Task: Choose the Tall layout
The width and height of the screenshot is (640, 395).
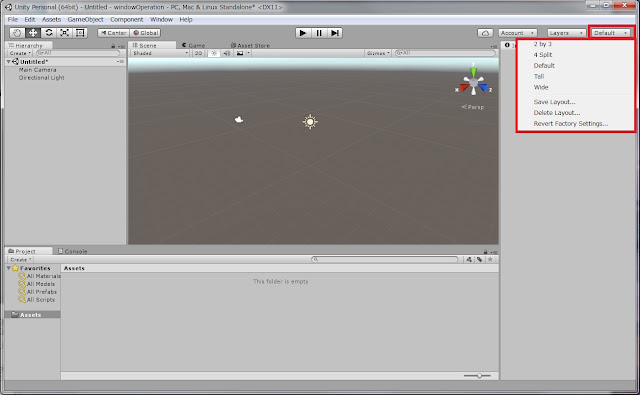Action: [539, 77]
